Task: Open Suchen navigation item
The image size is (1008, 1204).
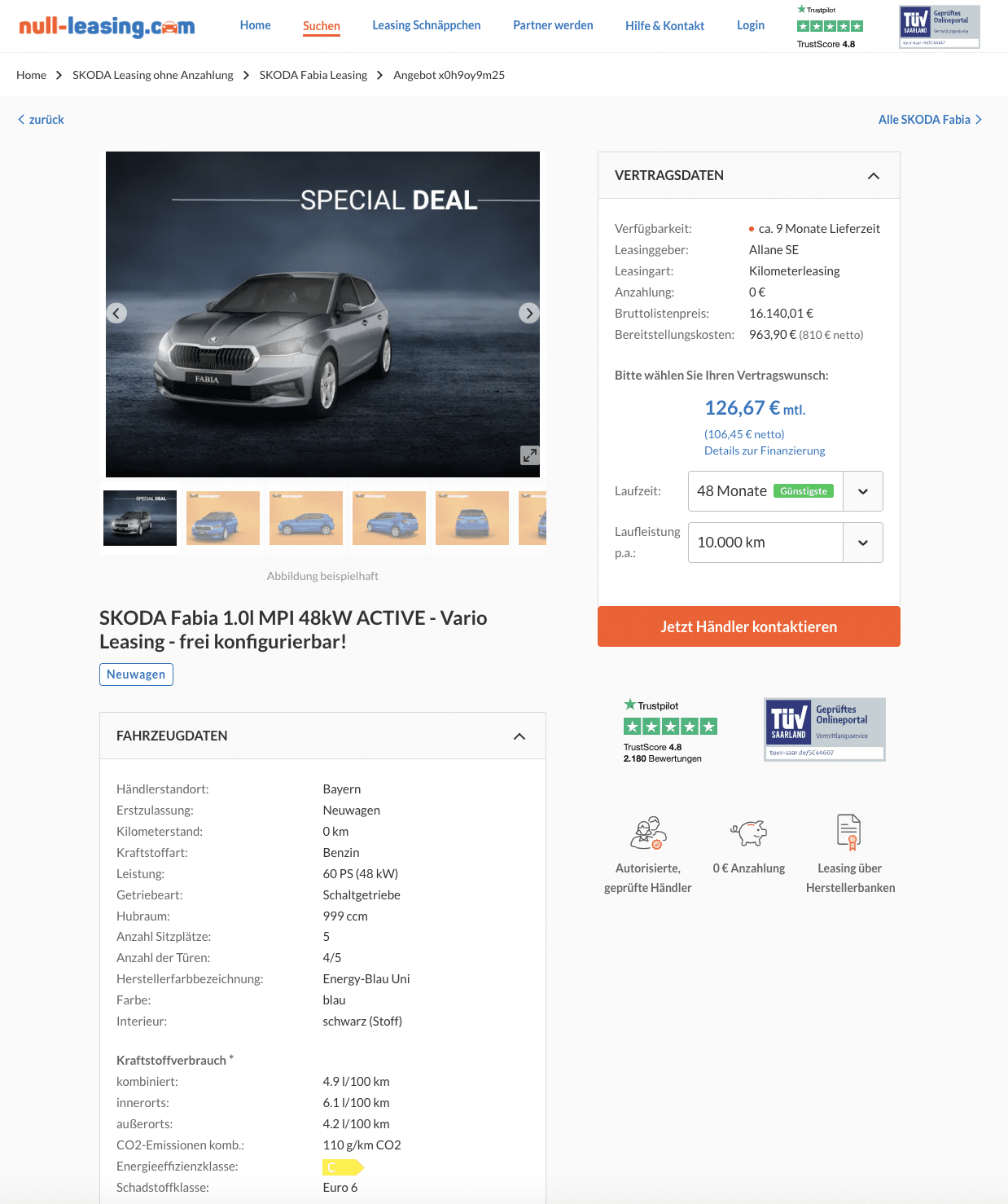Action: tap(322, 26)
